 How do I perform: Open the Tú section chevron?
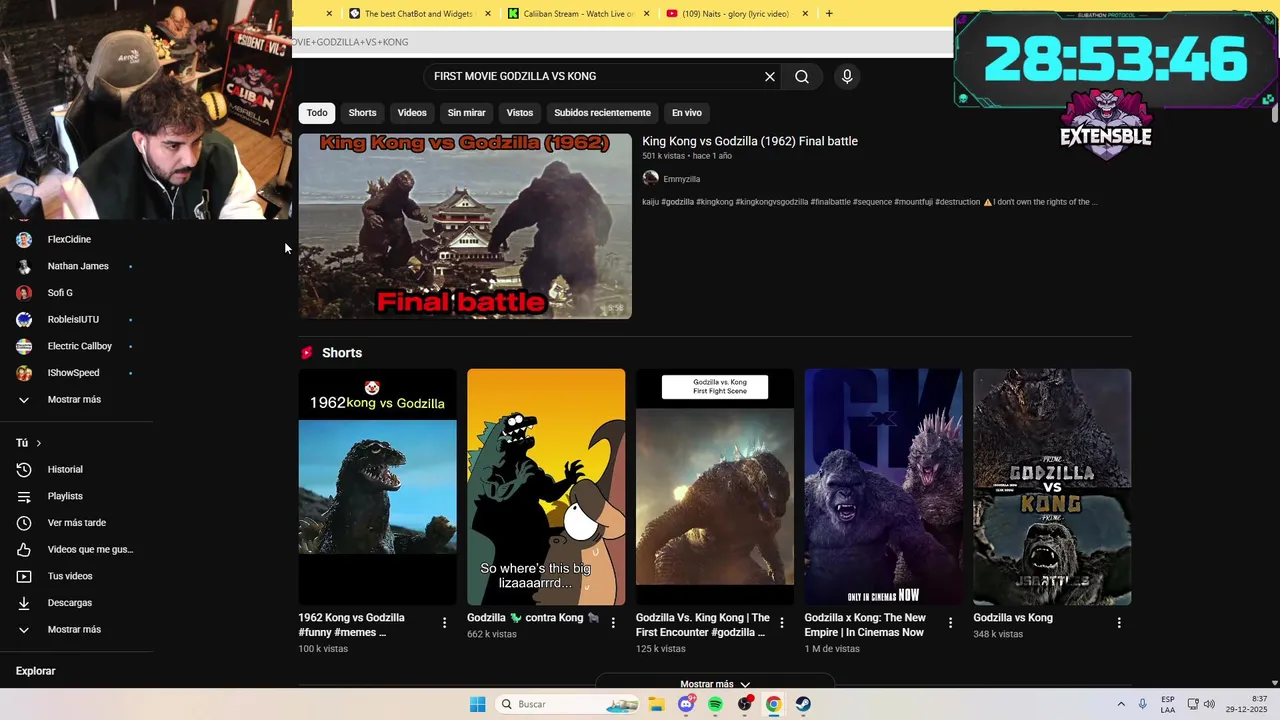39,443
